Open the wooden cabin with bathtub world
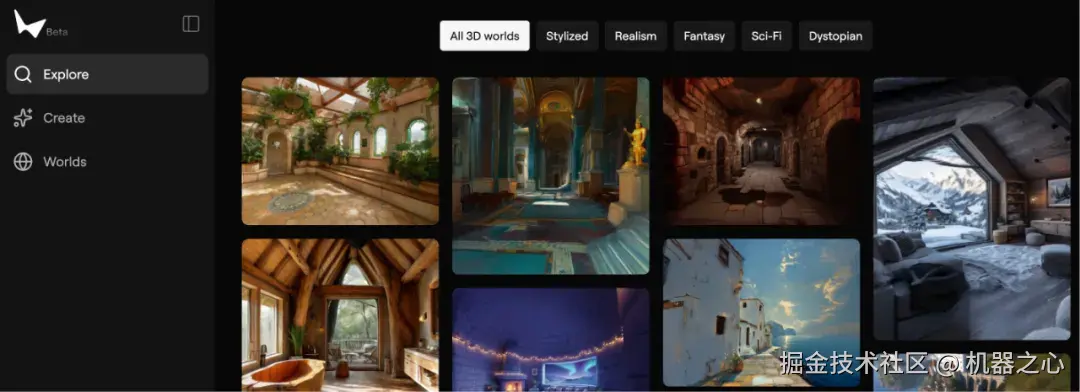This screenshot has height=392, width=1080. coord(340,315)
